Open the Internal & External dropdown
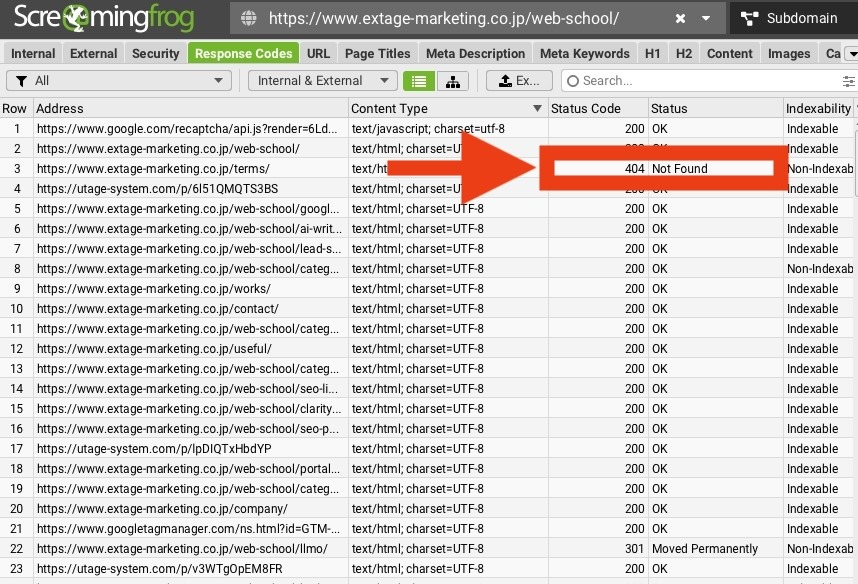This screenshot has width=858, height=584. (x=322, y=81)
